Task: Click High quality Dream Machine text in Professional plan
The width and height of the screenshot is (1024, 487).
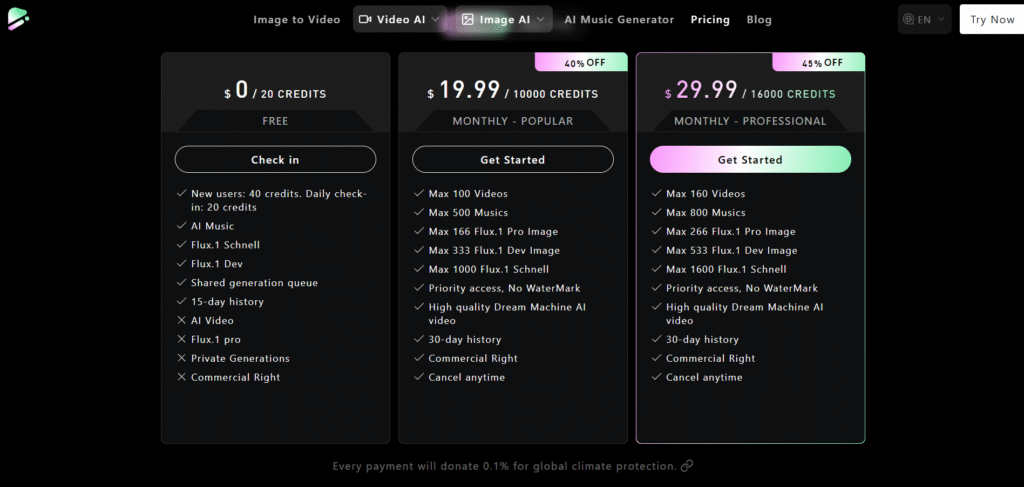Action: (744, 314)
